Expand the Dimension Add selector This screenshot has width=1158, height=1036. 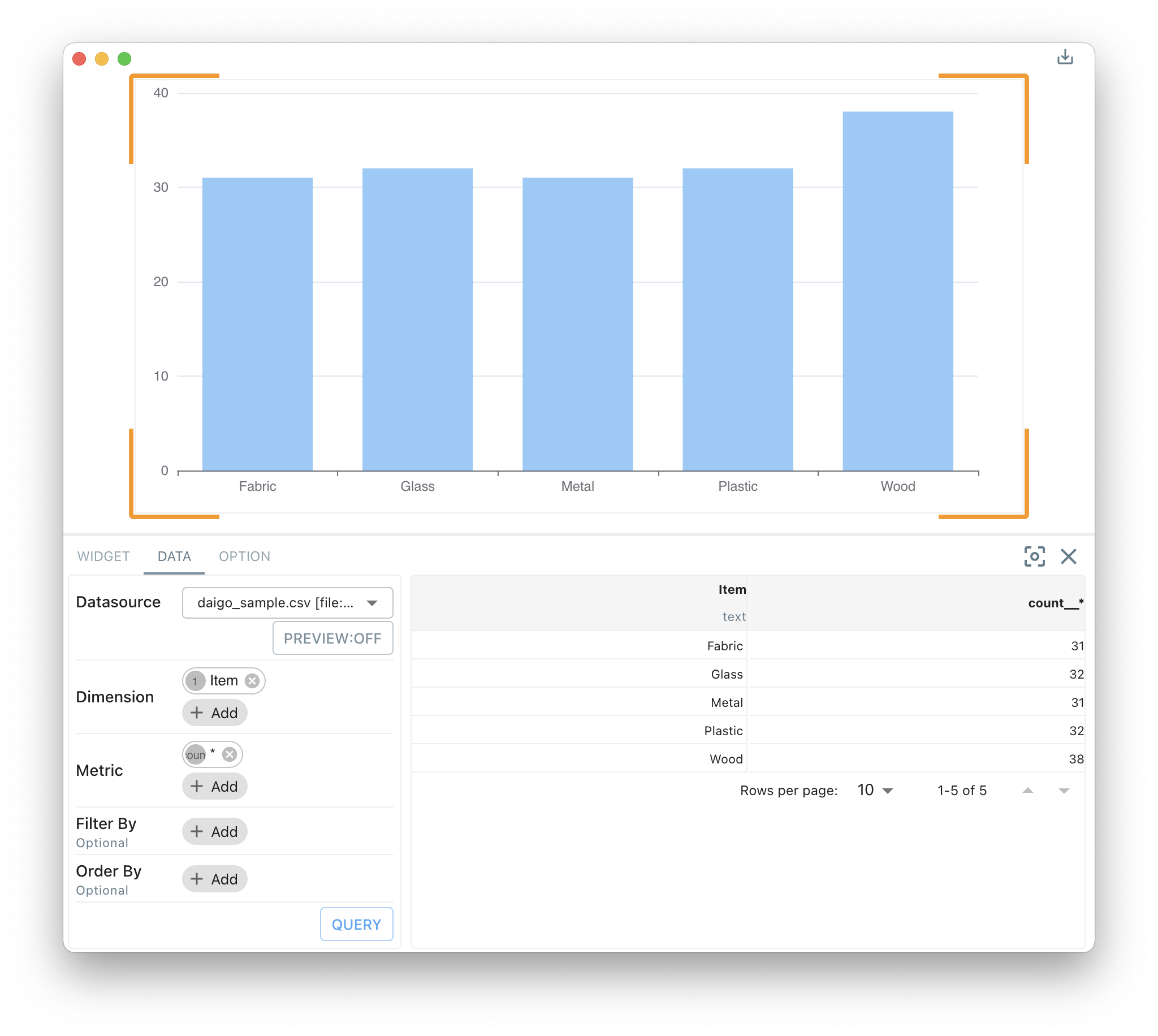pos(214,712)
